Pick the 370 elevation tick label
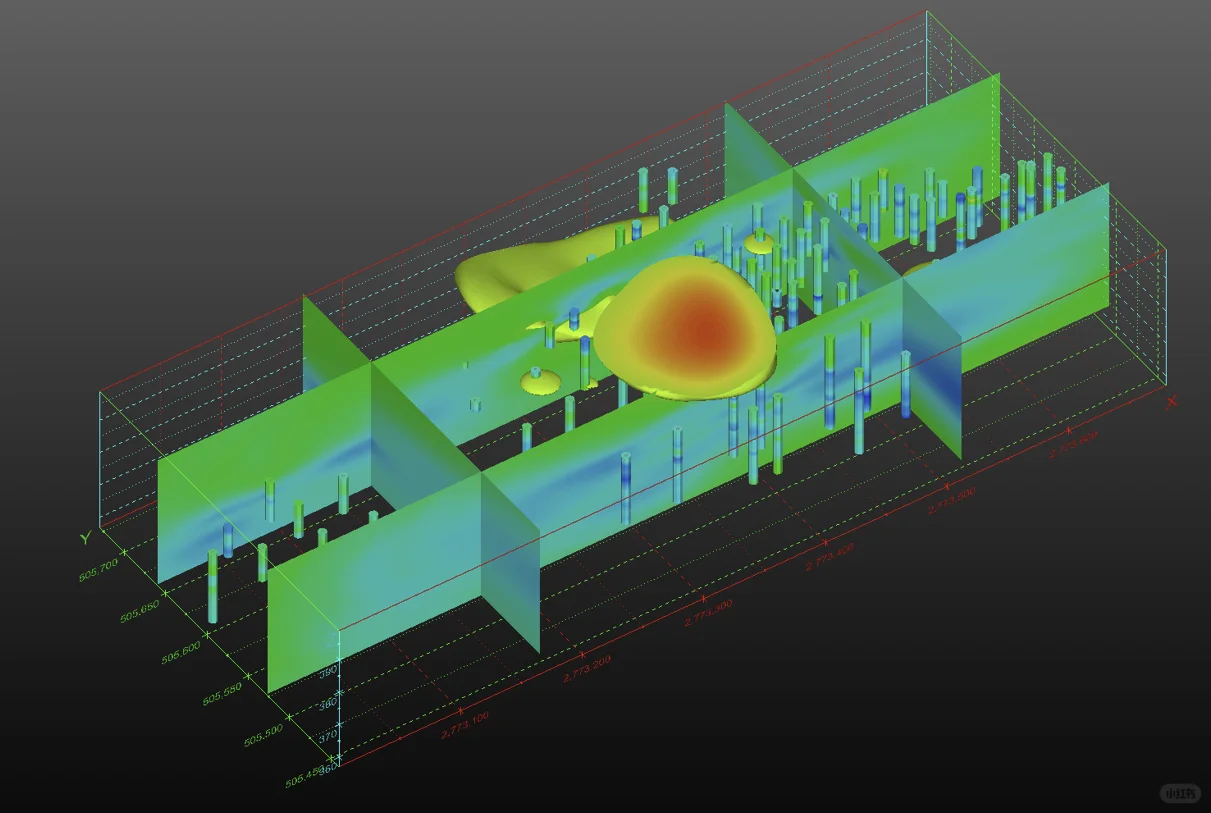Viewport: 1211px width, 813px height. click(x=327, y=737)
